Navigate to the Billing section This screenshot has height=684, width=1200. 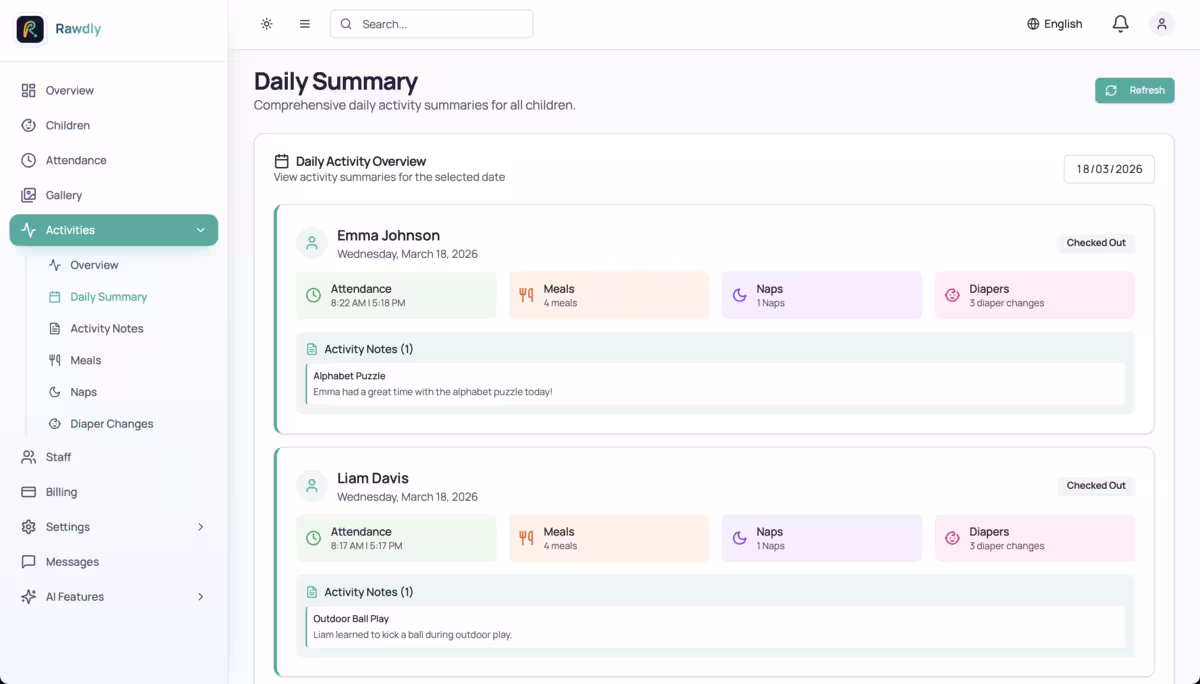coord(61,492)
